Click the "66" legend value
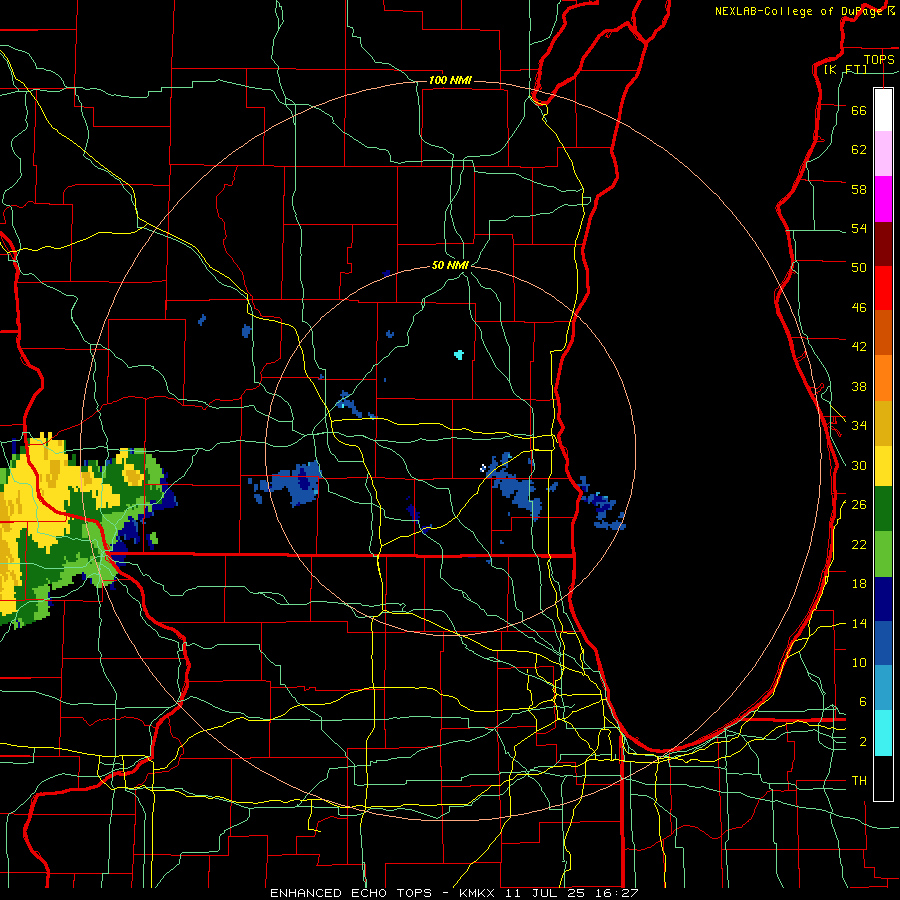Viewport: 900px width, 900px height. coord(859,110)
